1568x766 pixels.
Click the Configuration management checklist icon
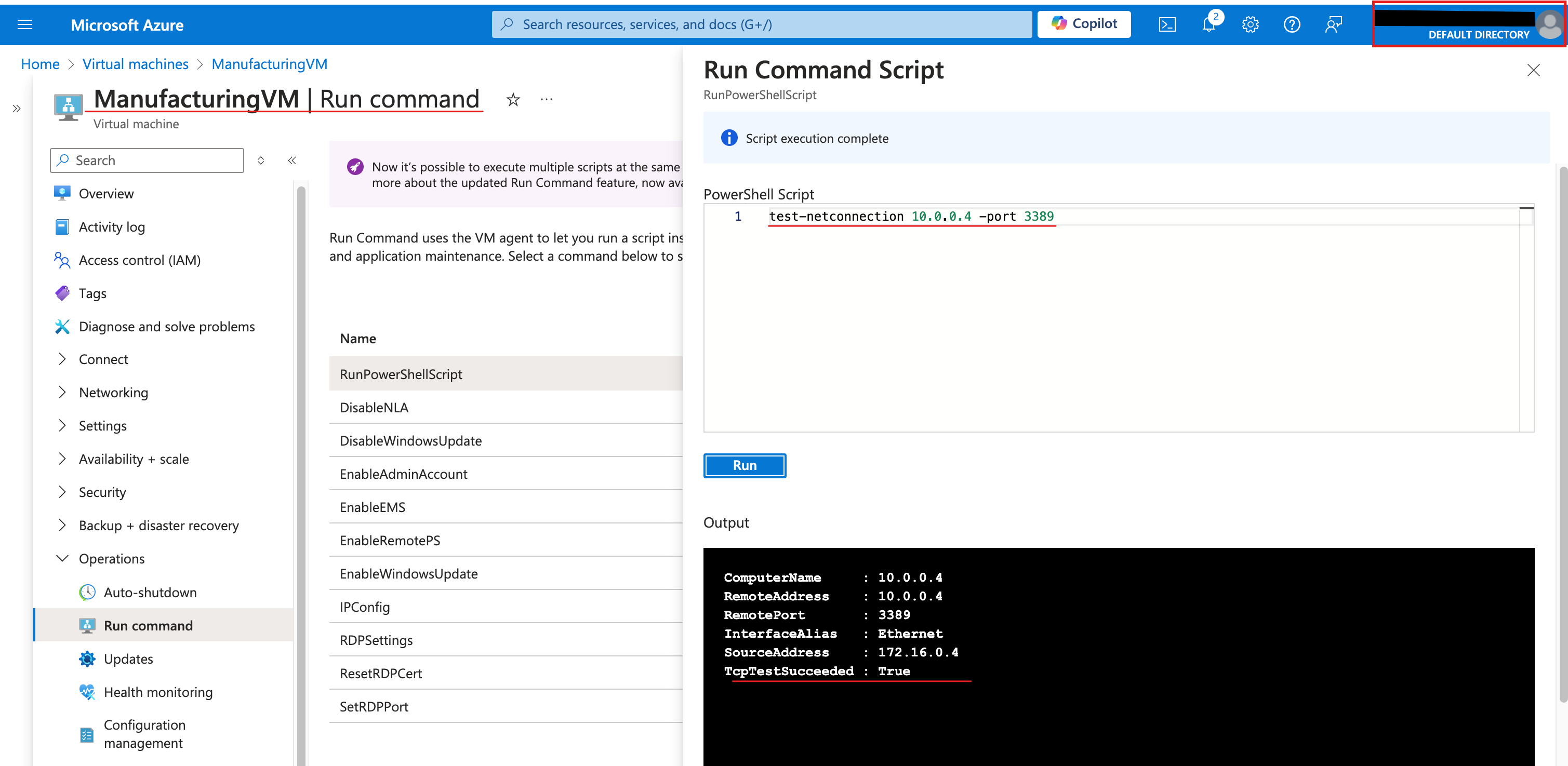[x=87, y=735]
